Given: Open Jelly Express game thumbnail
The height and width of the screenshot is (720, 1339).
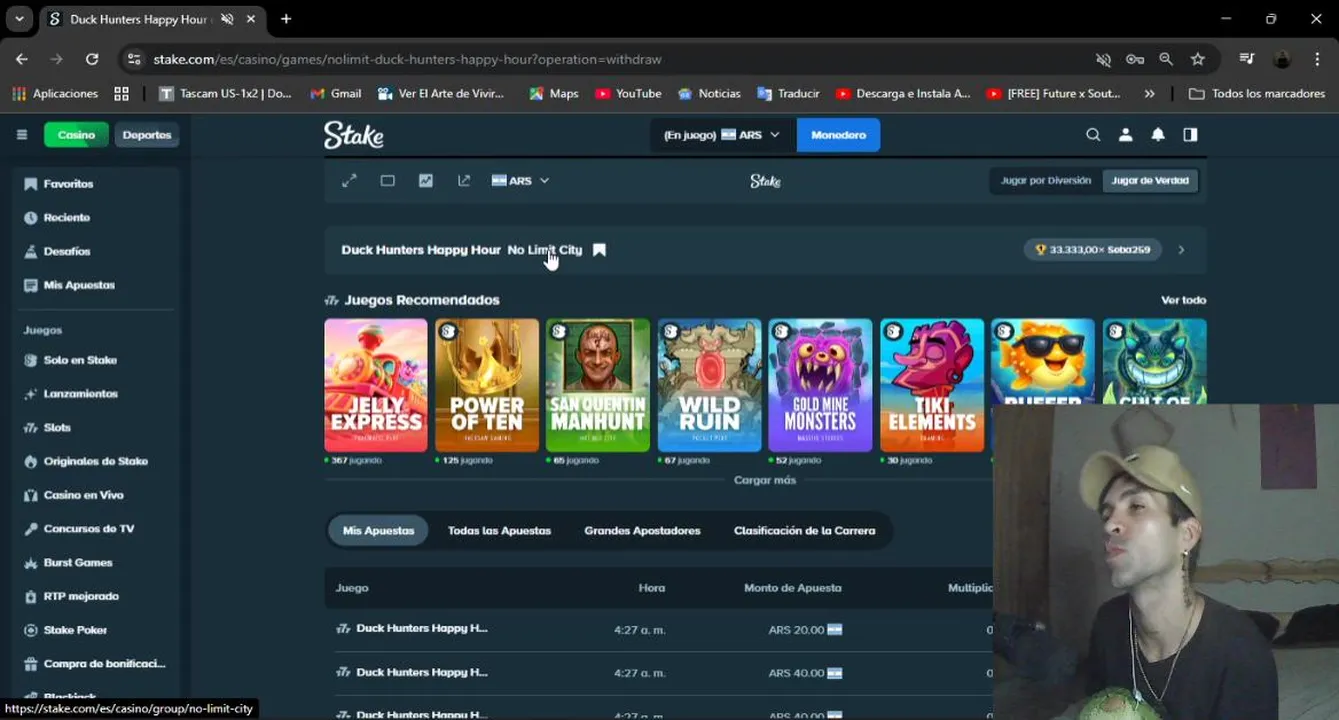Looking at the screenshot, I should pos(376,385).
